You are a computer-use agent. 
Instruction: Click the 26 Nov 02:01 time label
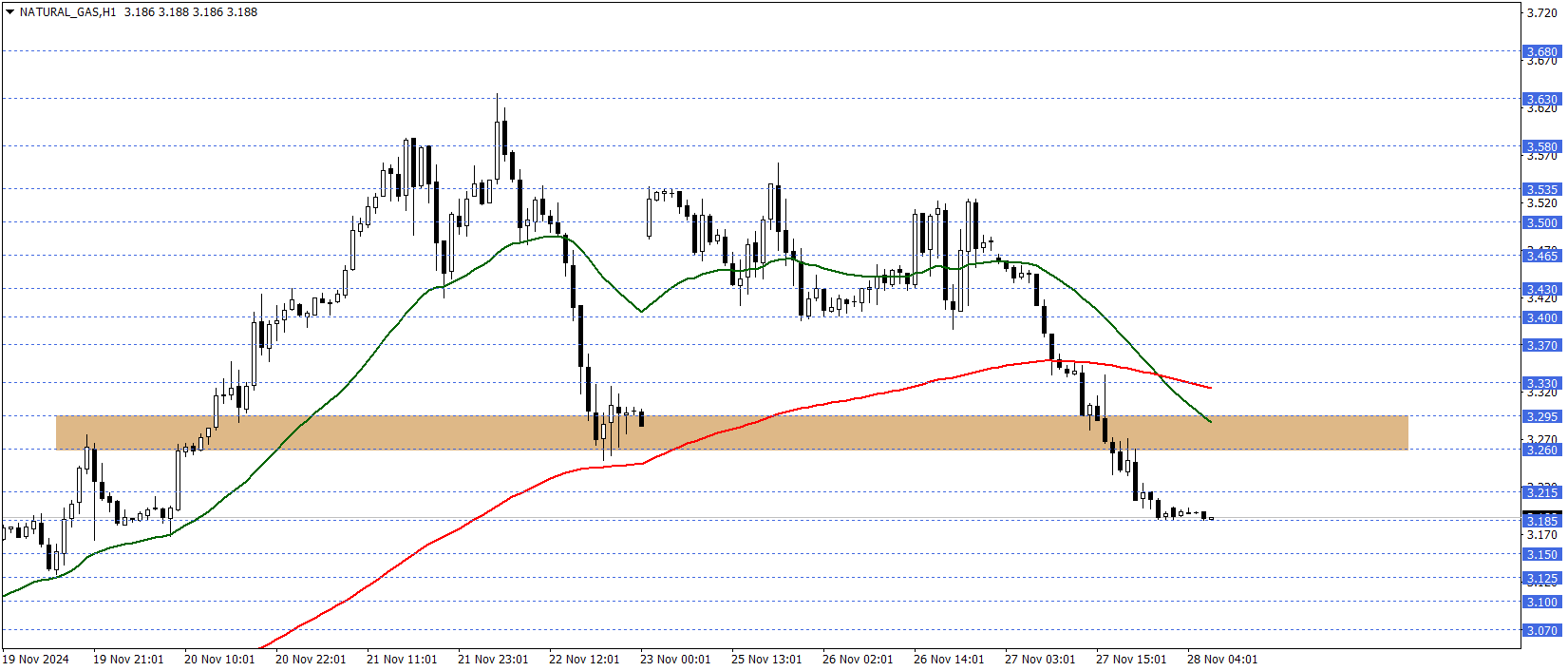[x=858, y=660]
